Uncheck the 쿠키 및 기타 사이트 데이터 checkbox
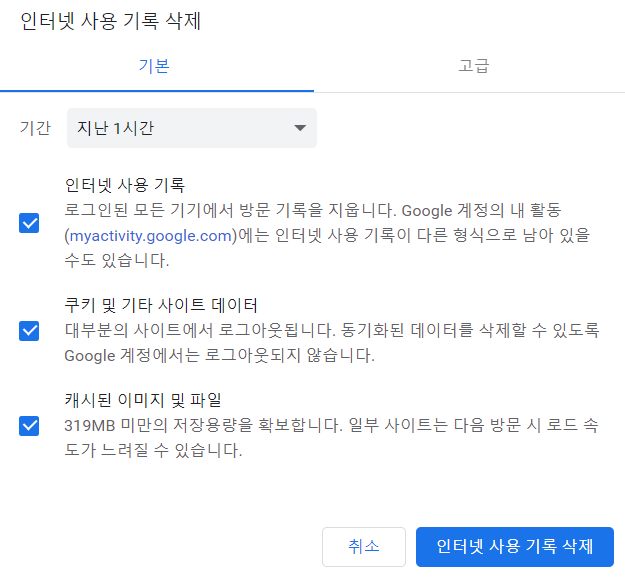The width and height of the screenshot is (625, 585). (x=29, y=331)
